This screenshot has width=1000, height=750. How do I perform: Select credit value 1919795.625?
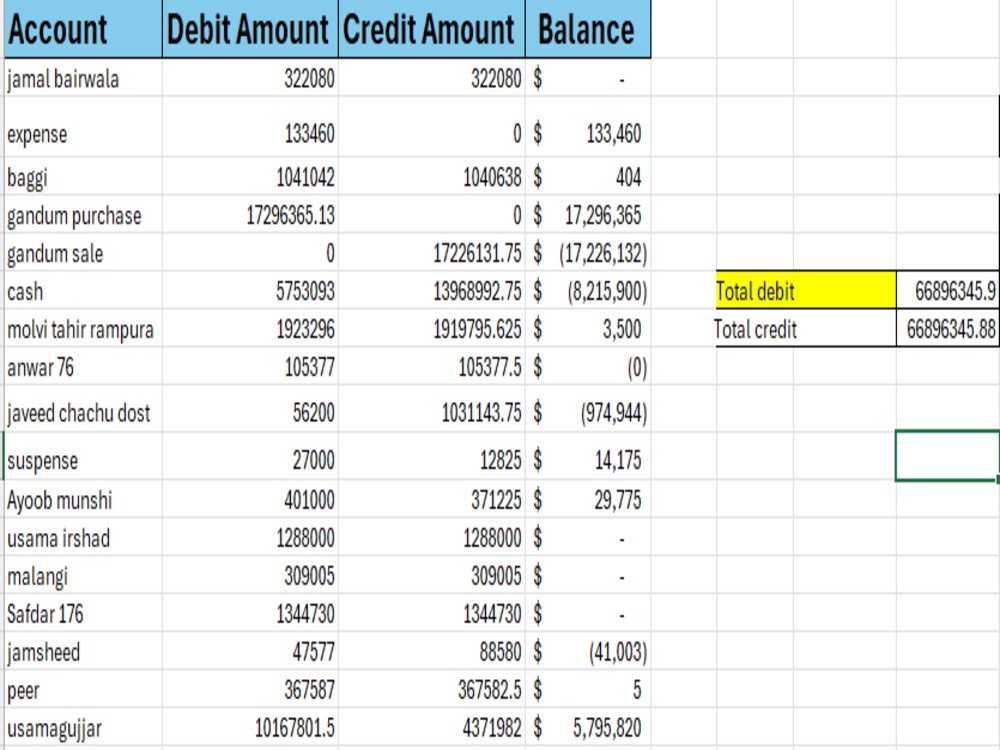tap(432, 328)
